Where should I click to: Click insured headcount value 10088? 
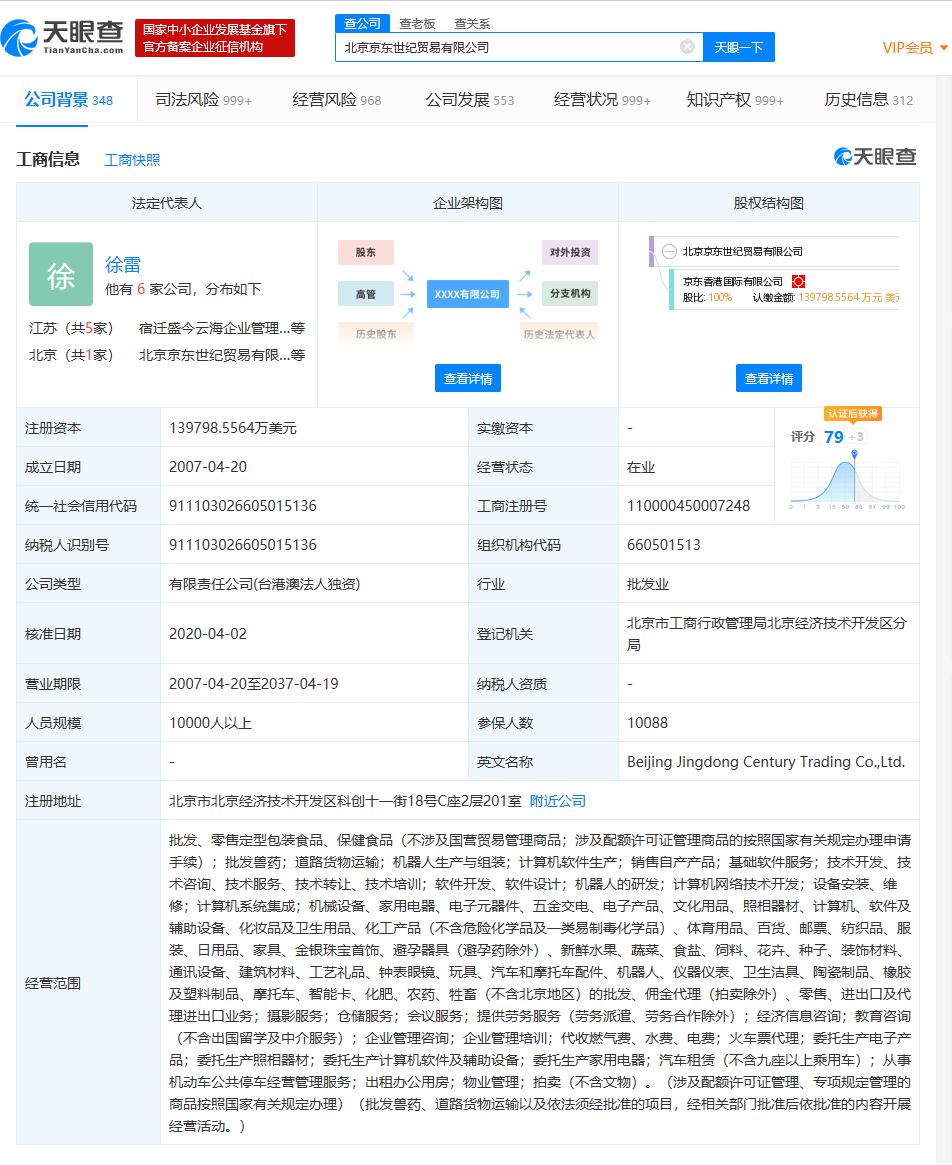pyautogui.click(x=647, y=723)
